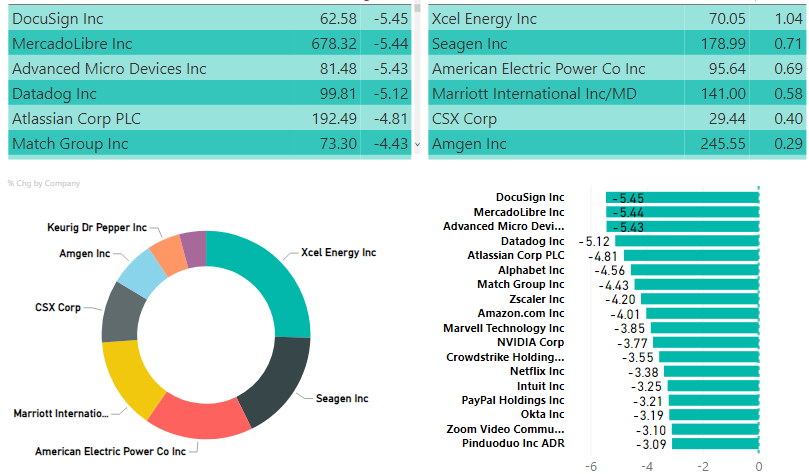Screen dimensions: 809x474
Task: Select Match Group Inc table row
Action: [x=209, y=144]
